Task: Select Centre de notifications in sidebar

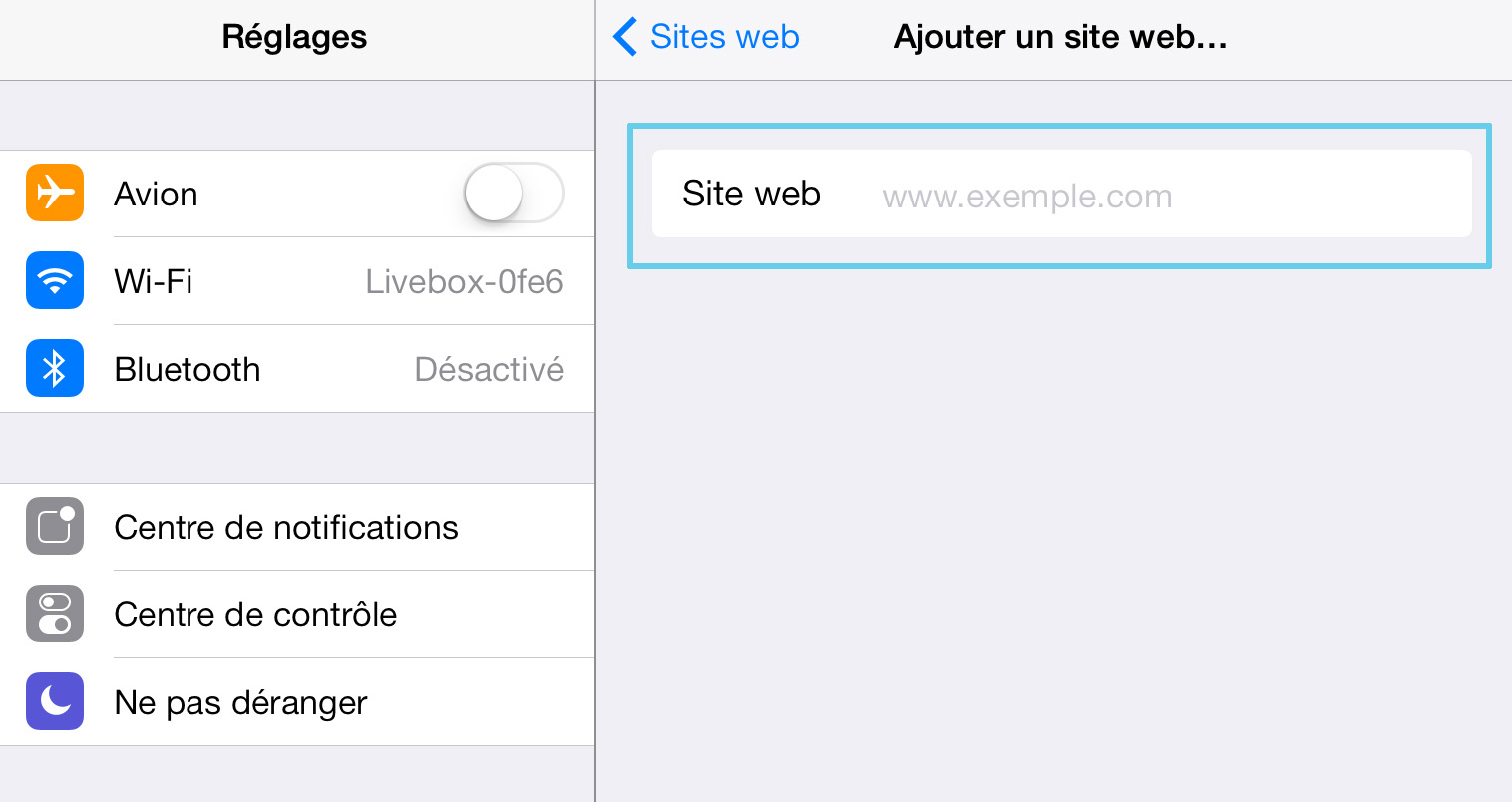Action: [297, 527]
